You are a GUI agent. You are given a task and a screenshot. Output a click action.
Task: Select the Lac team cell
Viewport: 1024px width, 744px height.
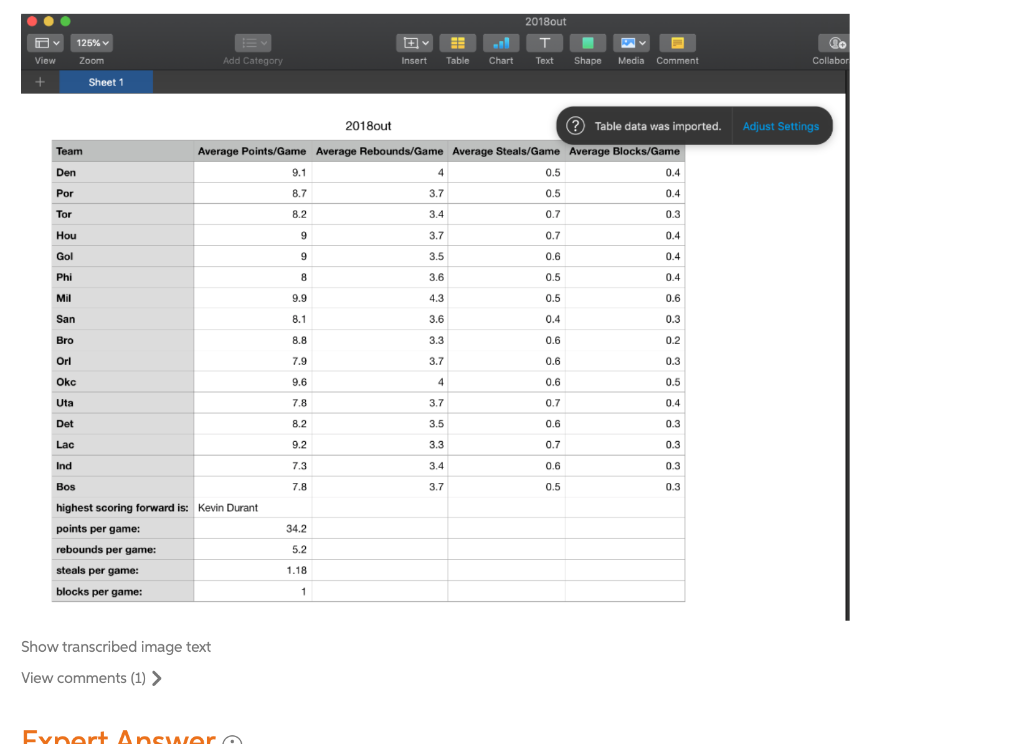(x=123, y=445)
